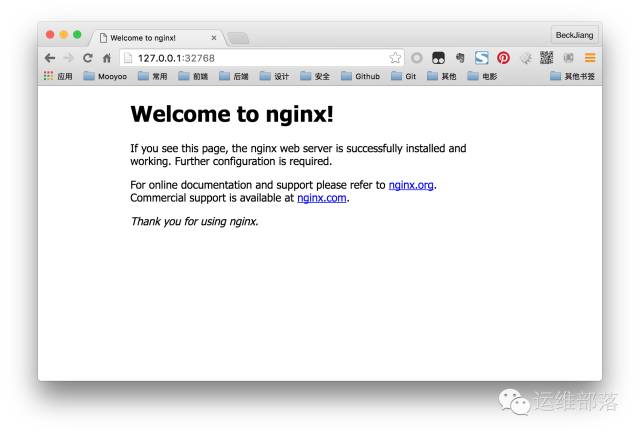Minimize the window with the yellow button
Screen dimensions: 640x435
click(64, 35)
